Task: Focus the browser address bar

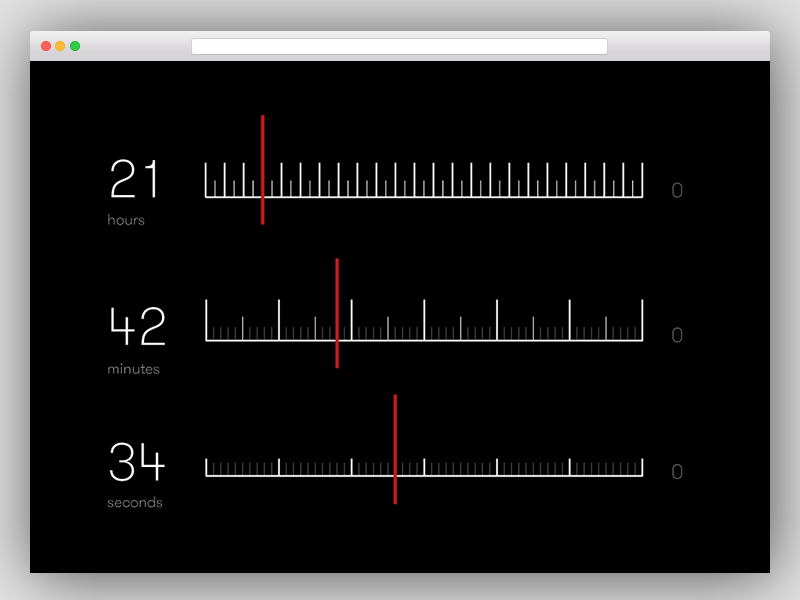Action: point(399,46)
